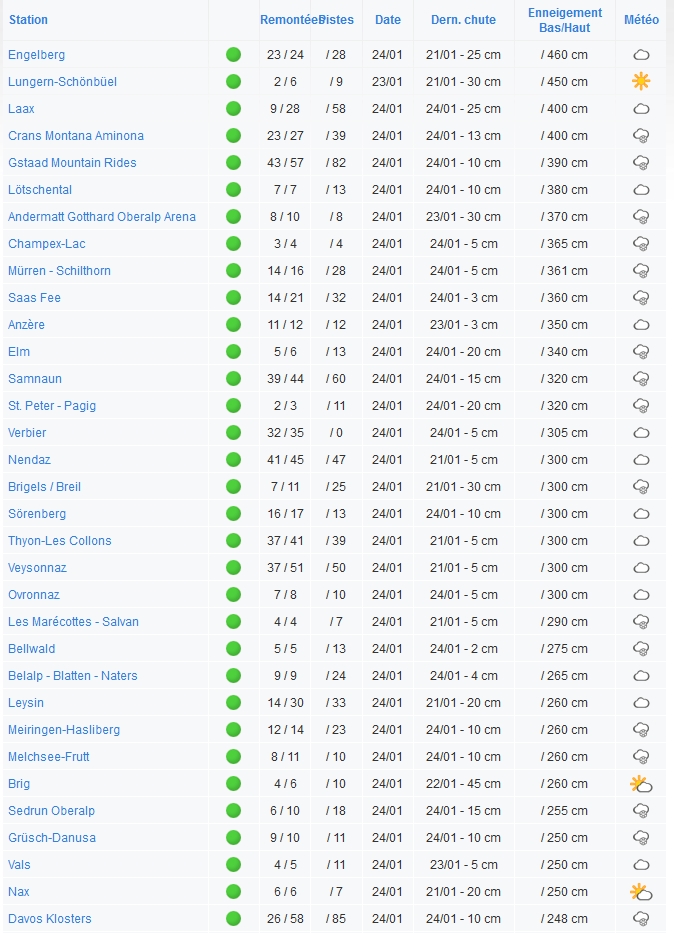Click the snow cloud icon for Saas Fee
The image size is (675, 933).
click(641, 298)
